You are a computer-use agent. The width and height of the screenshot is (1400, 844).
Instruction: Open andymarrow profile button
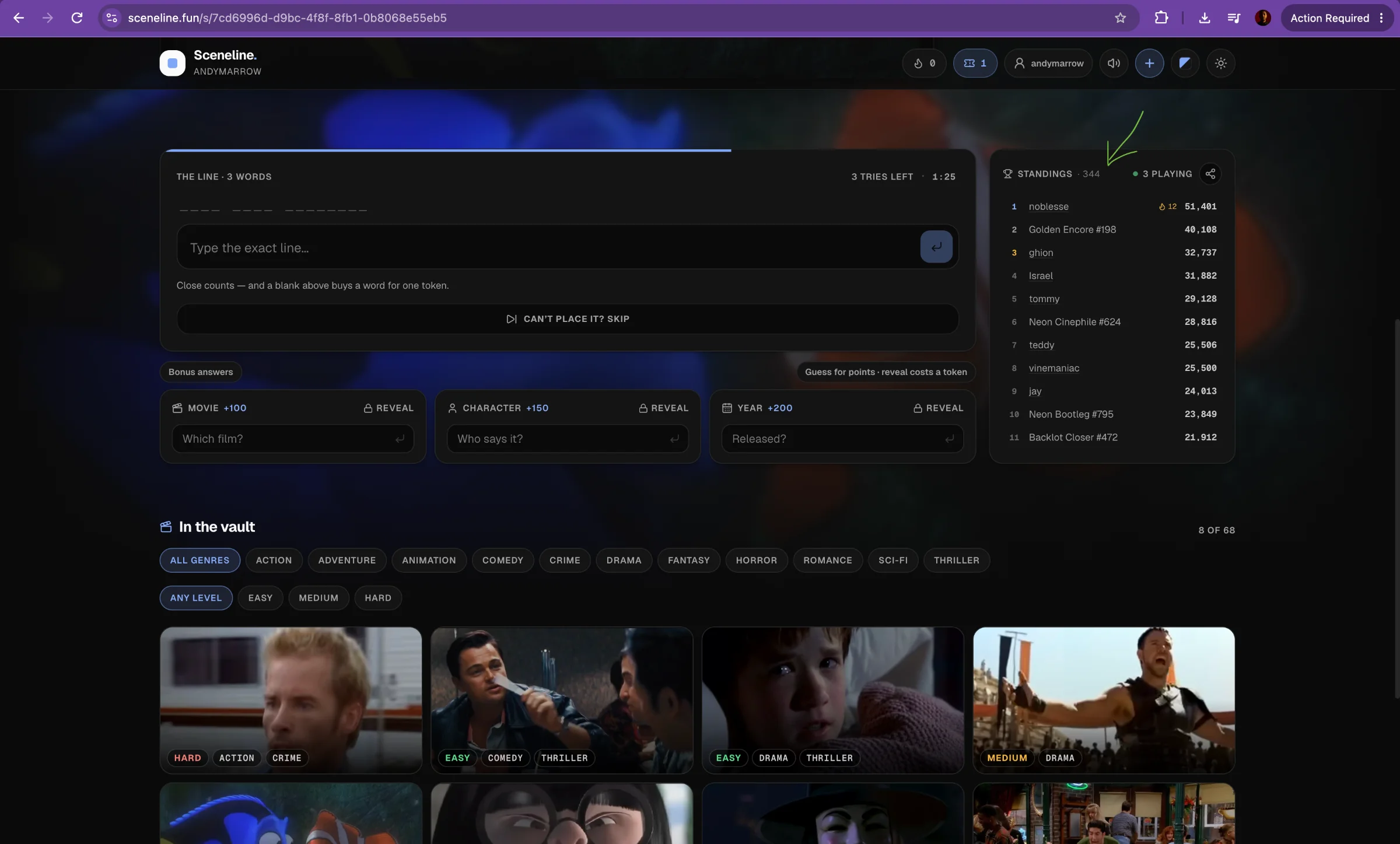pyautogui.click(x=1049, y=63)
